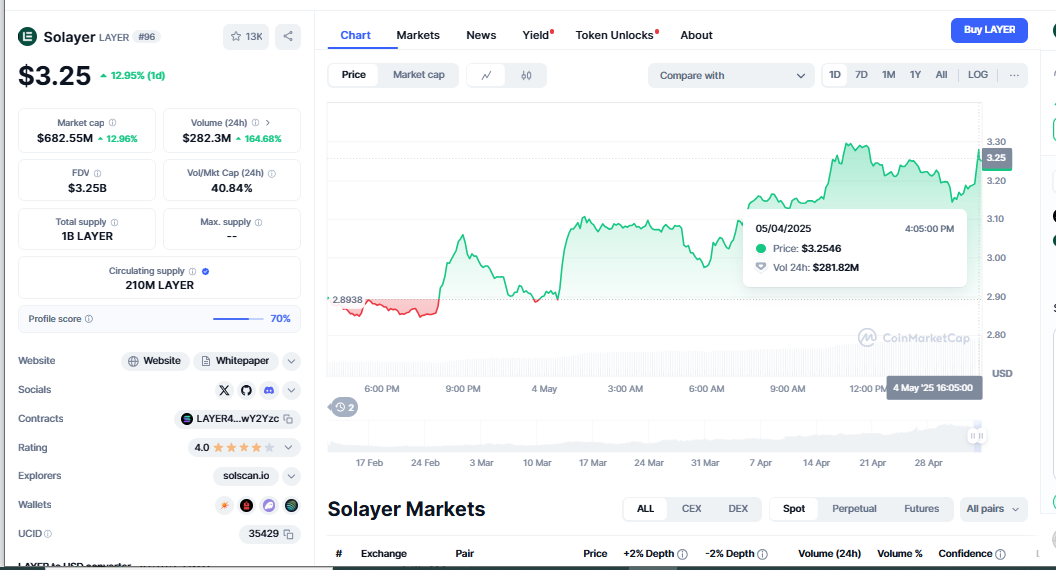Set chart range to 1Y
This screenshot has height=570, width=1056.
915,75
